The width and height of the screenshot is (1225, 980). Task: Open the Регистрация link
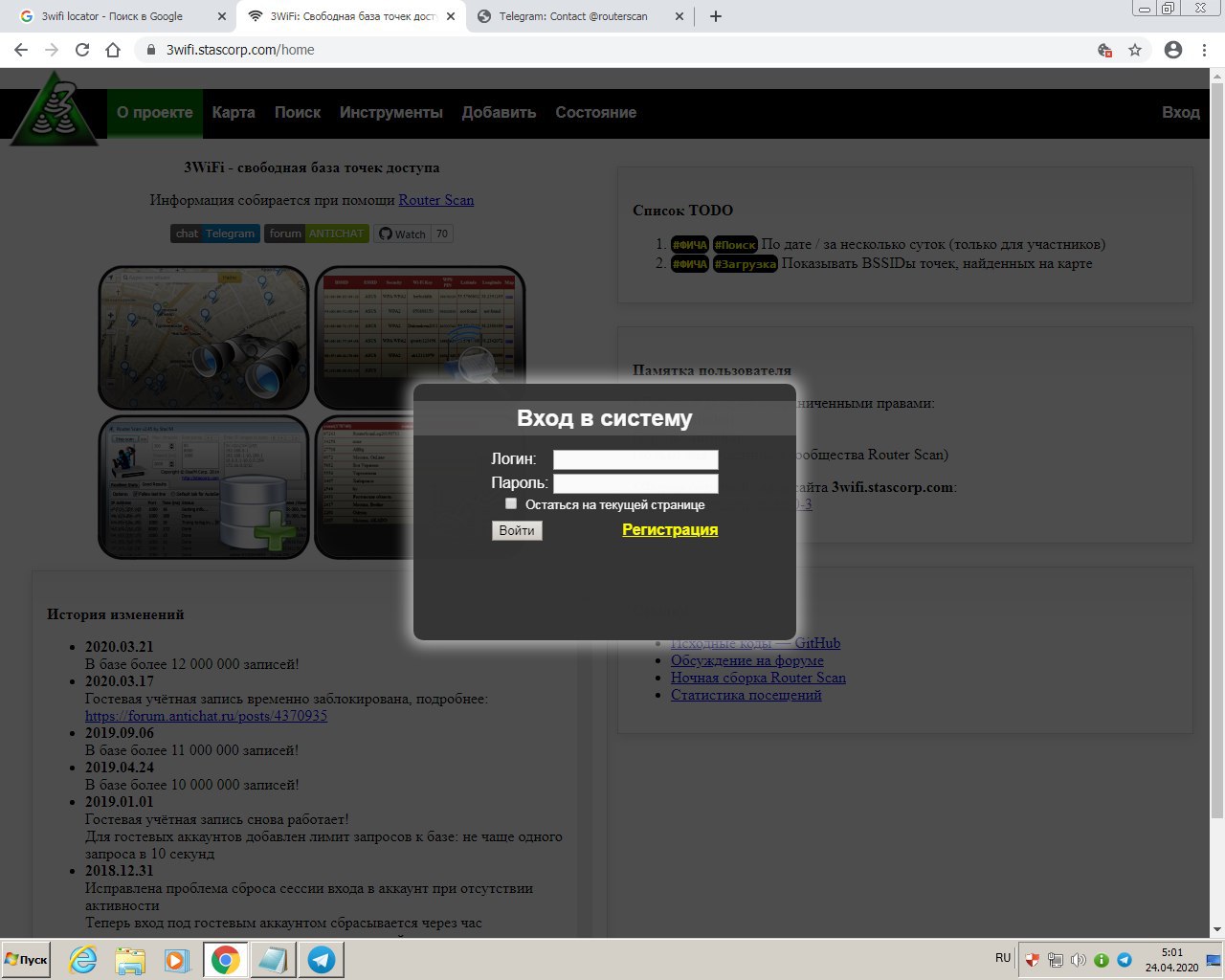click(x=670, y=529)
